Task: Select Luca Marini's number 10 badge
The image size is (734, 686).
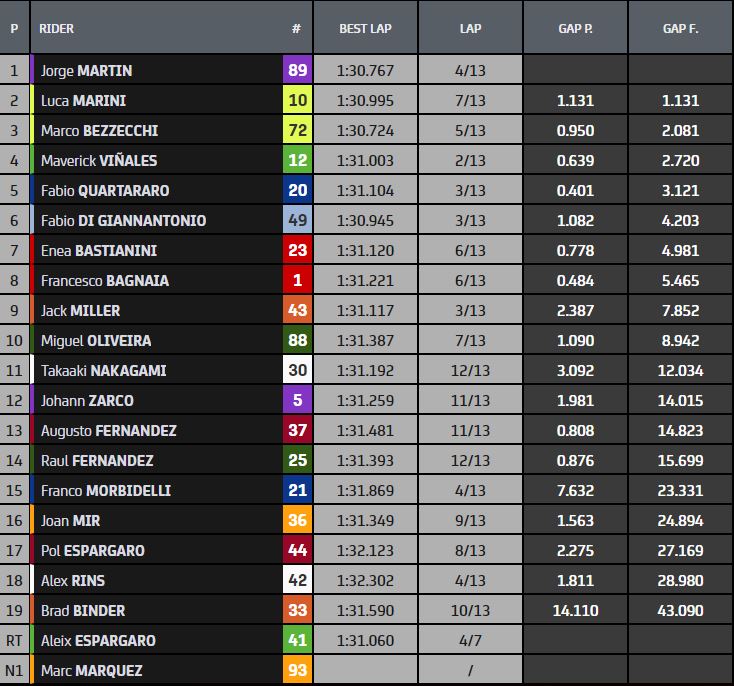Action: point(297,101)
